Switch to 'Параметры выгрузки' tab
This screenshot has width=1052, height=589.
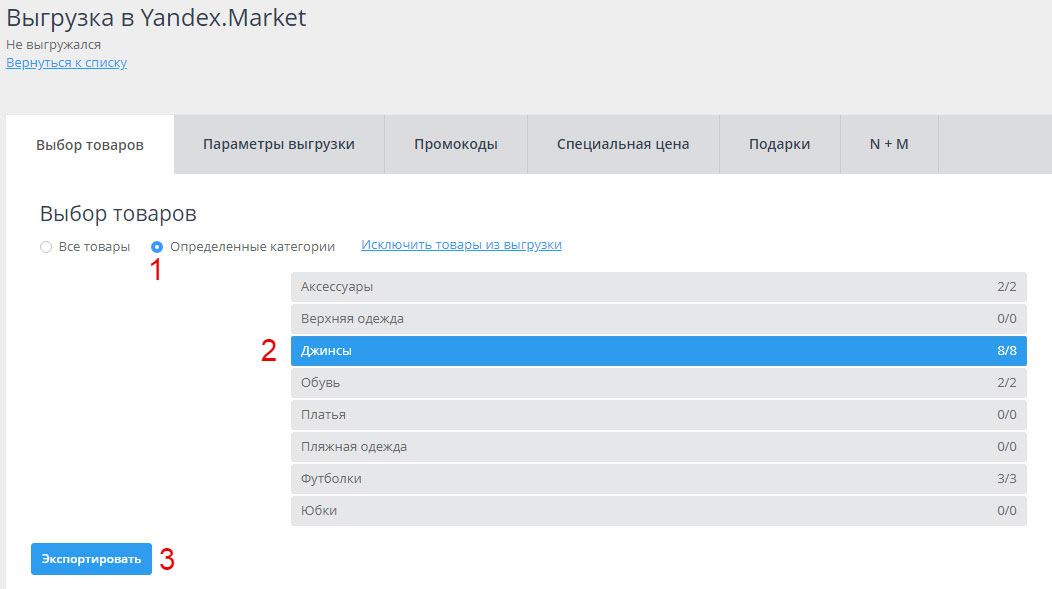click(279, 144)
